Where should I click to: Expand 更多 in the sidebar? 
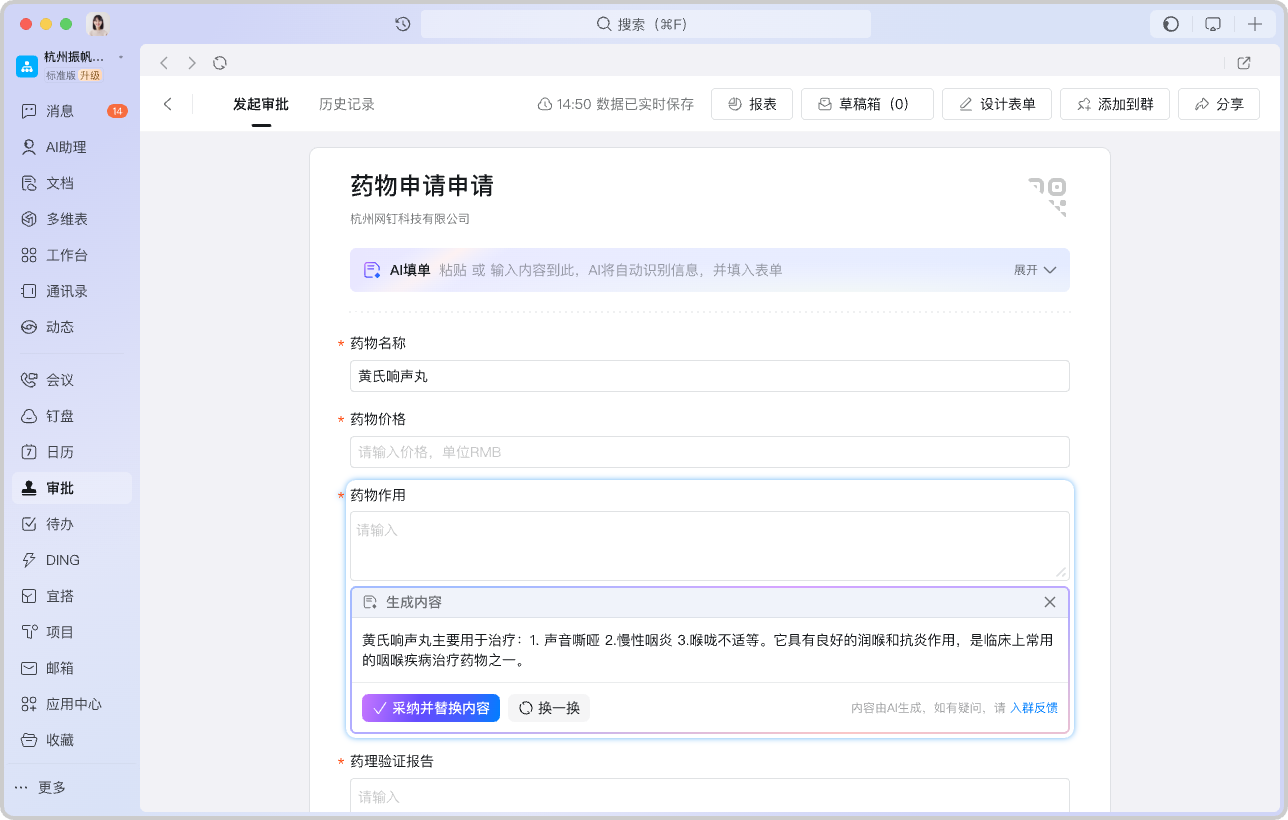[40, 787]
